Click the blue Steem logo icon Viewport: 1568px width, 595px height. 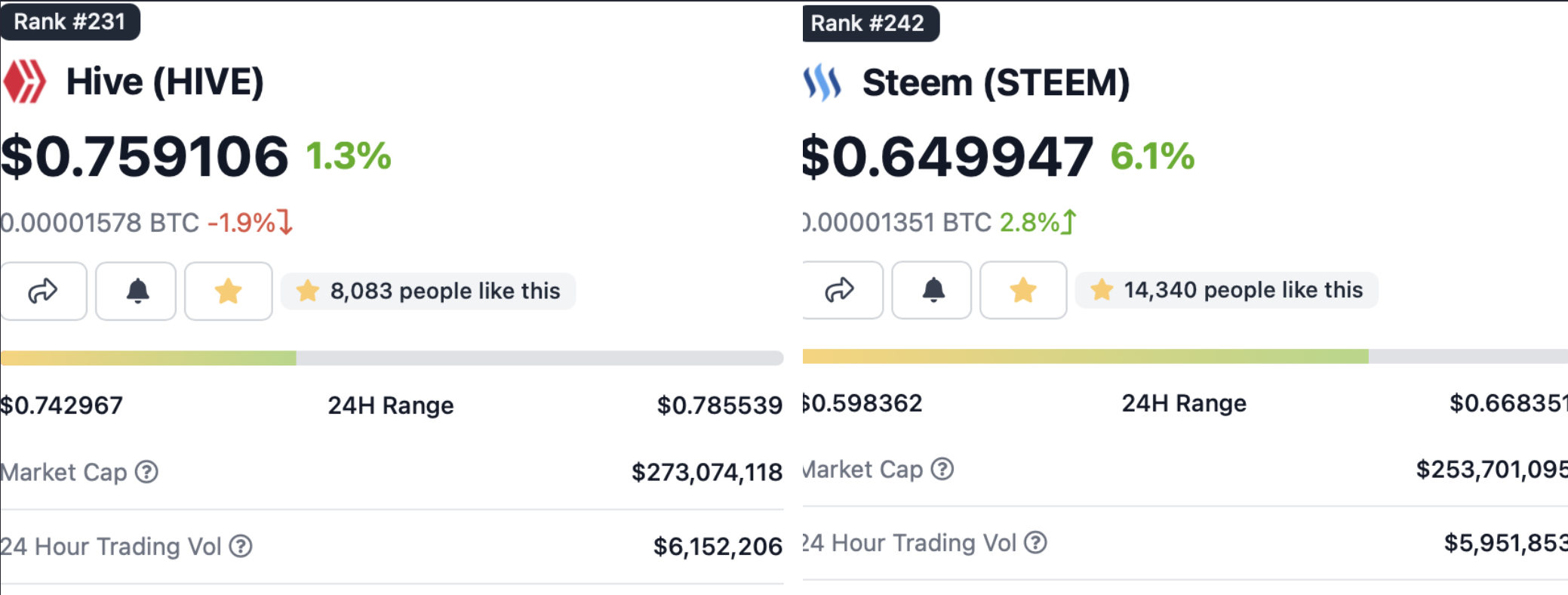tap(822, 82)
